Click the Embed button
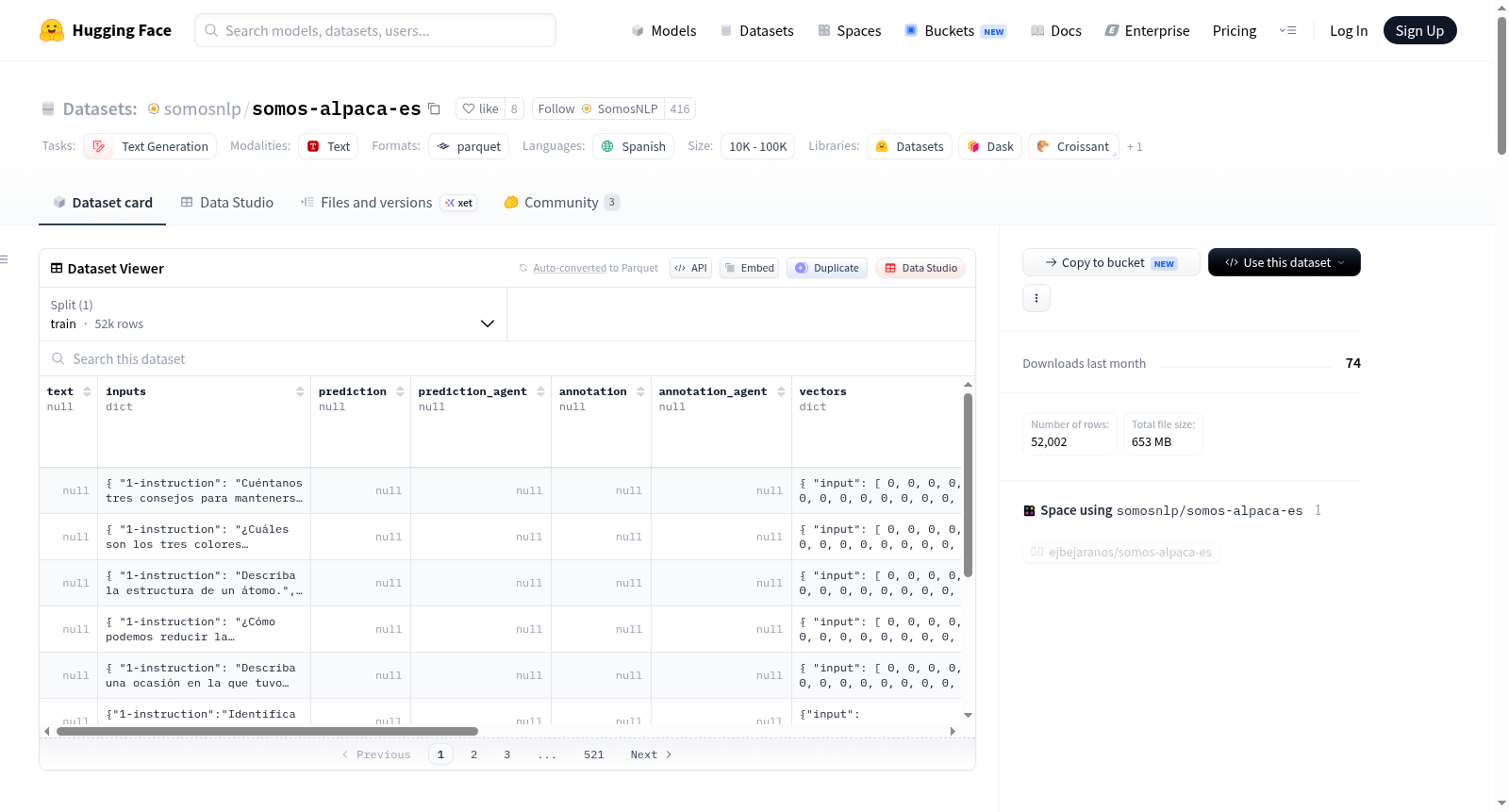This screenshot has height=812, width=1509. (x=750, y=268)
